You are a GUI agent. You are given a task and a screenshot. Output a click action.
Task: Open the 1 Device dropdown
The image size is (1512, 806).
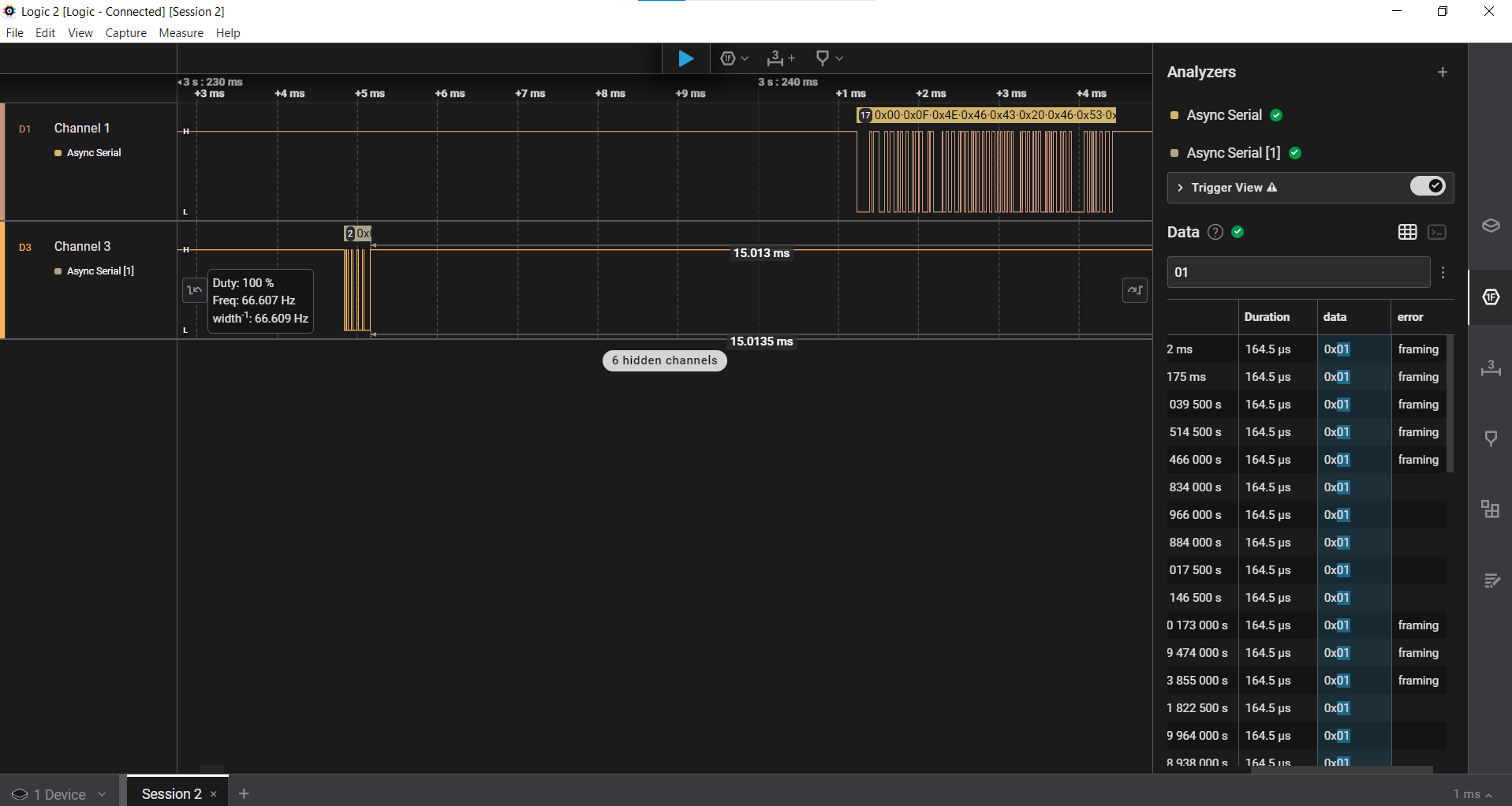click(x=59, y=794)
